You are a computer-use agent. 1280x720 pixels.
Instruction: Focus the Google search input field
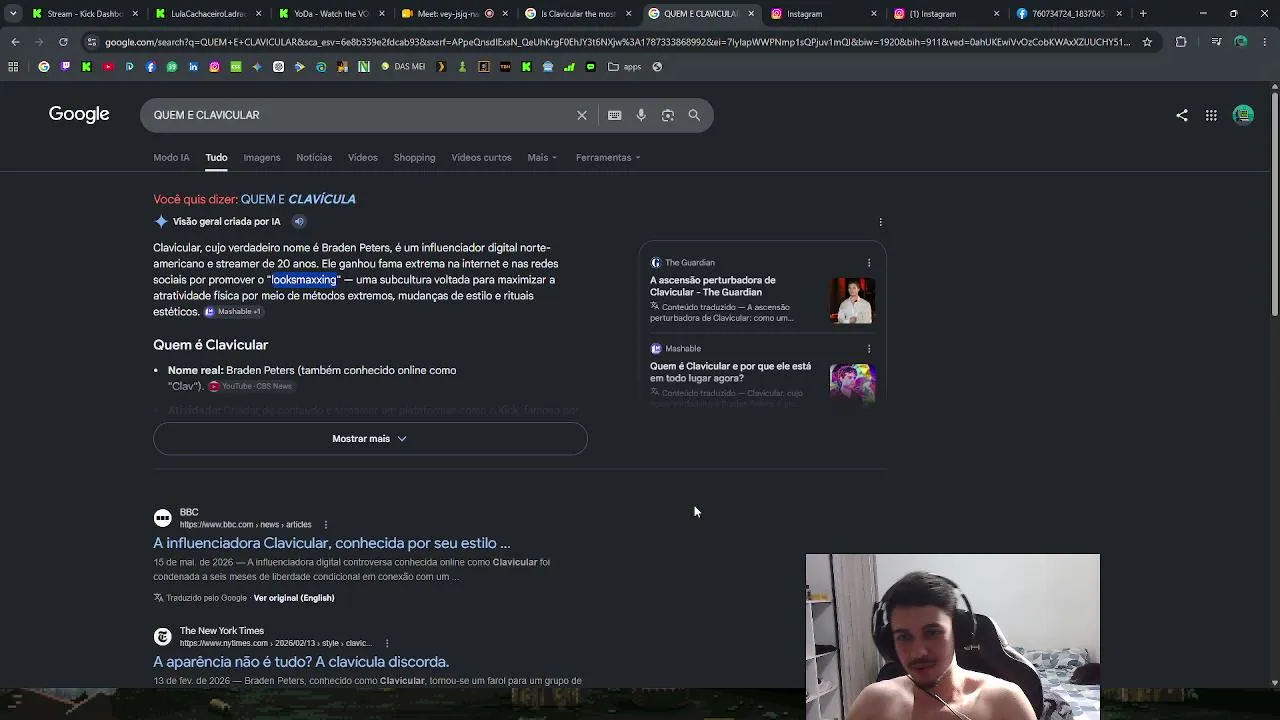point(360,115)
